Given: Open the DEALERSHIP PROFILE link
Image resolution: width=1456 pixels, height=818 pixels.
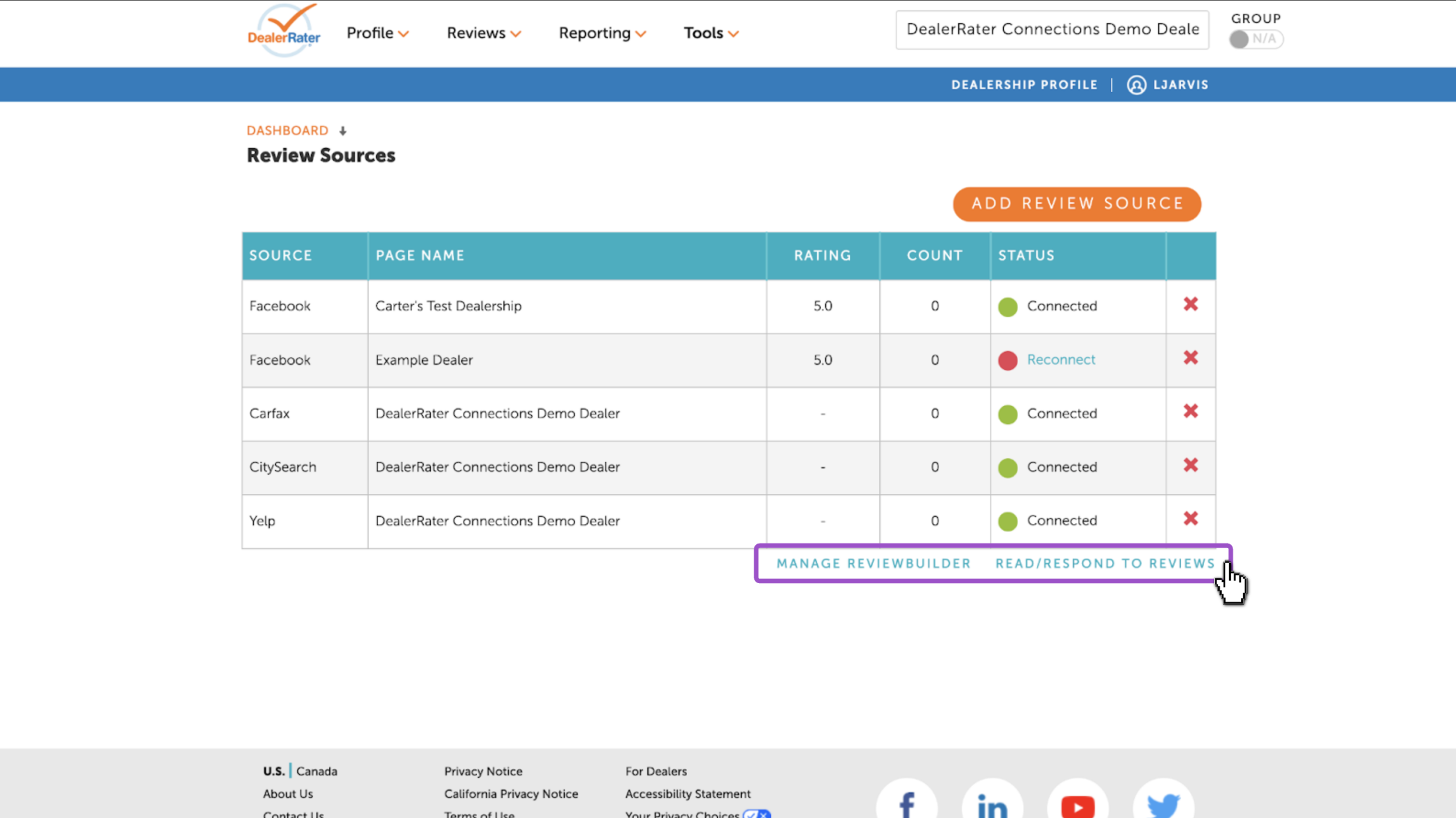Looking at the screenshot, I should coord(1024,85).
